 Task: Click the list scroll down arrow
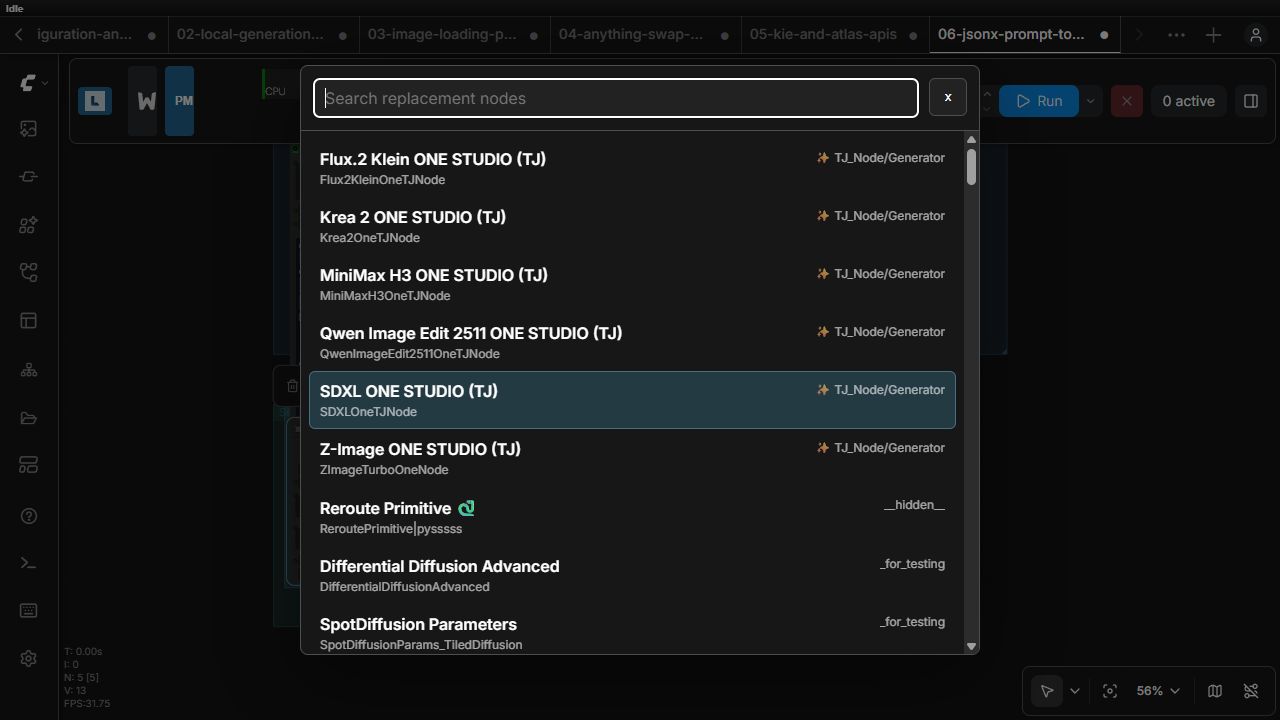coord(971,646)
